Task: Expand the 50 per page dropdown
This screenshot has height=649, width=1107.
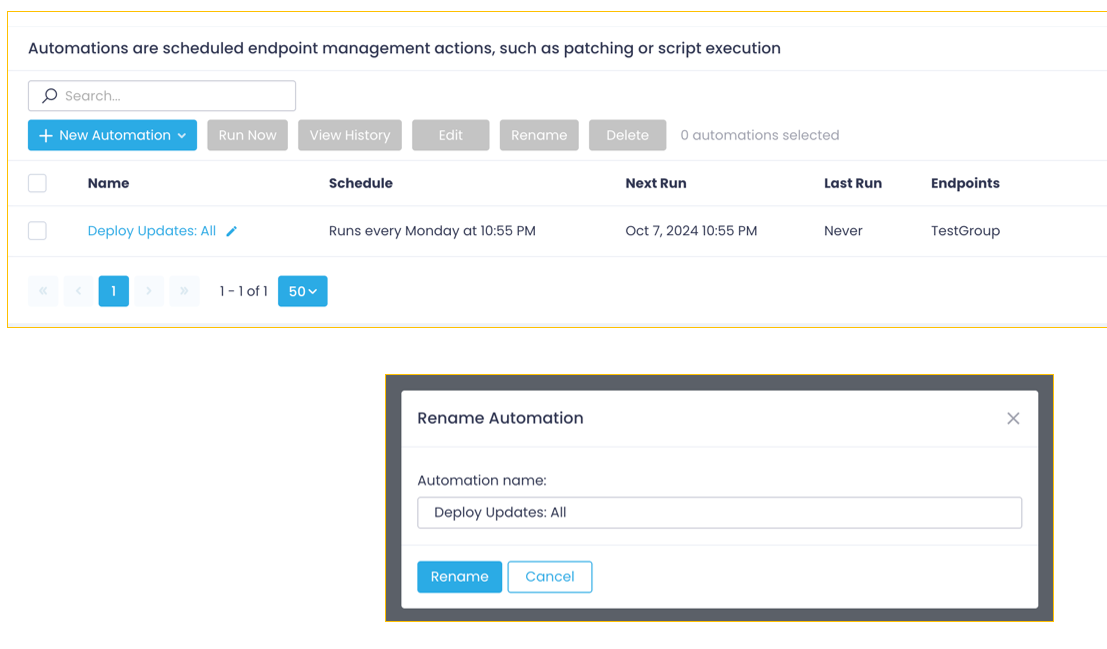Action: [302, 291]
